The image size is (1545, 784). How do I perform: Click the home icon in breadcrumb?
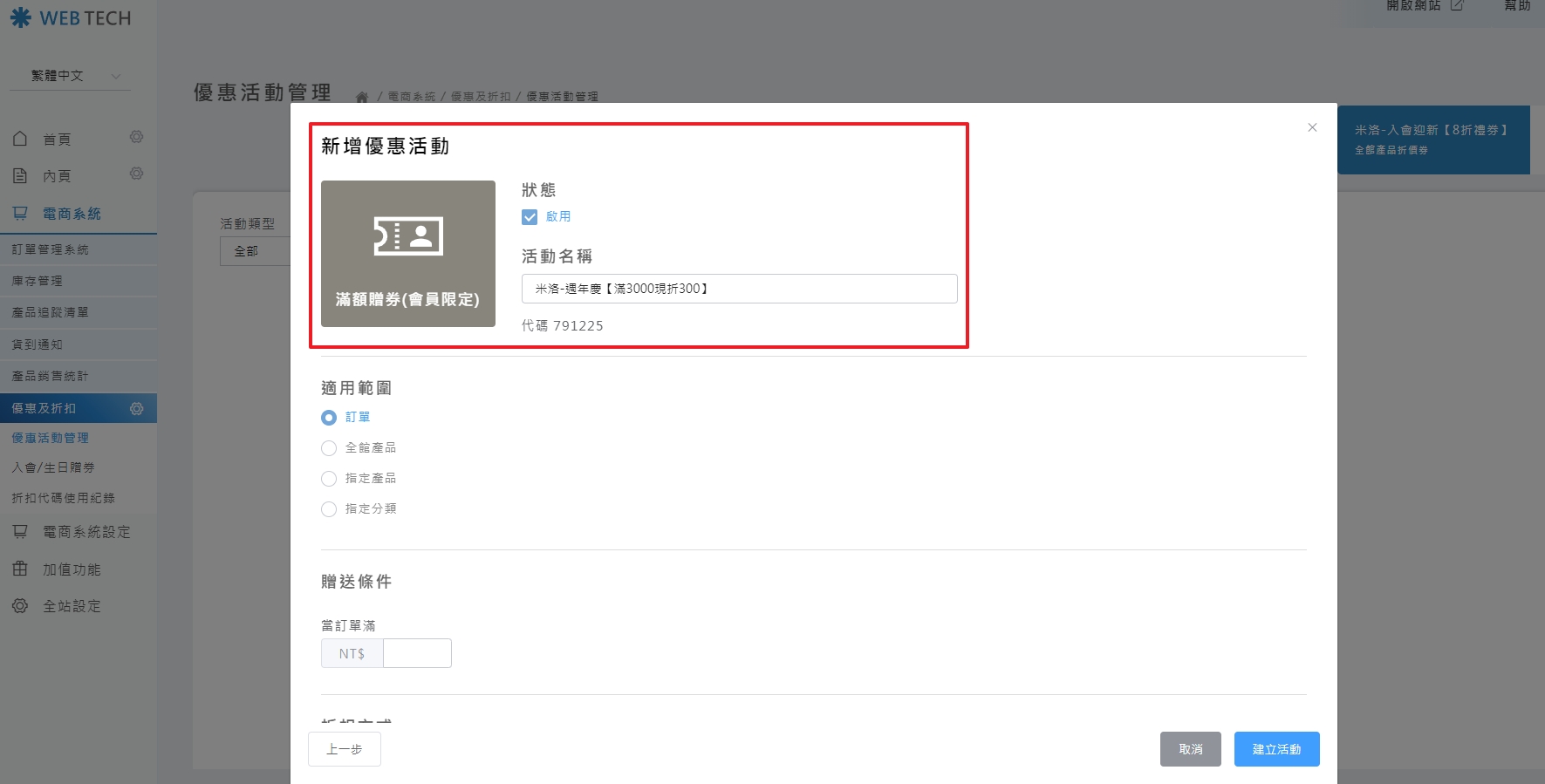(362, 97)
